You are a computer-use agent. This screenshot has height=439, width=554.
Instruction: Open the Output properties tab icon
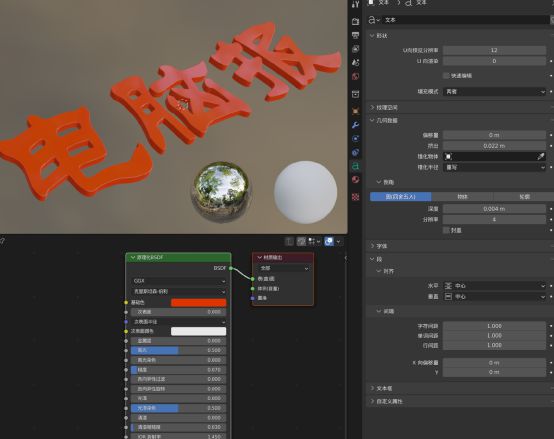(355, 35)
